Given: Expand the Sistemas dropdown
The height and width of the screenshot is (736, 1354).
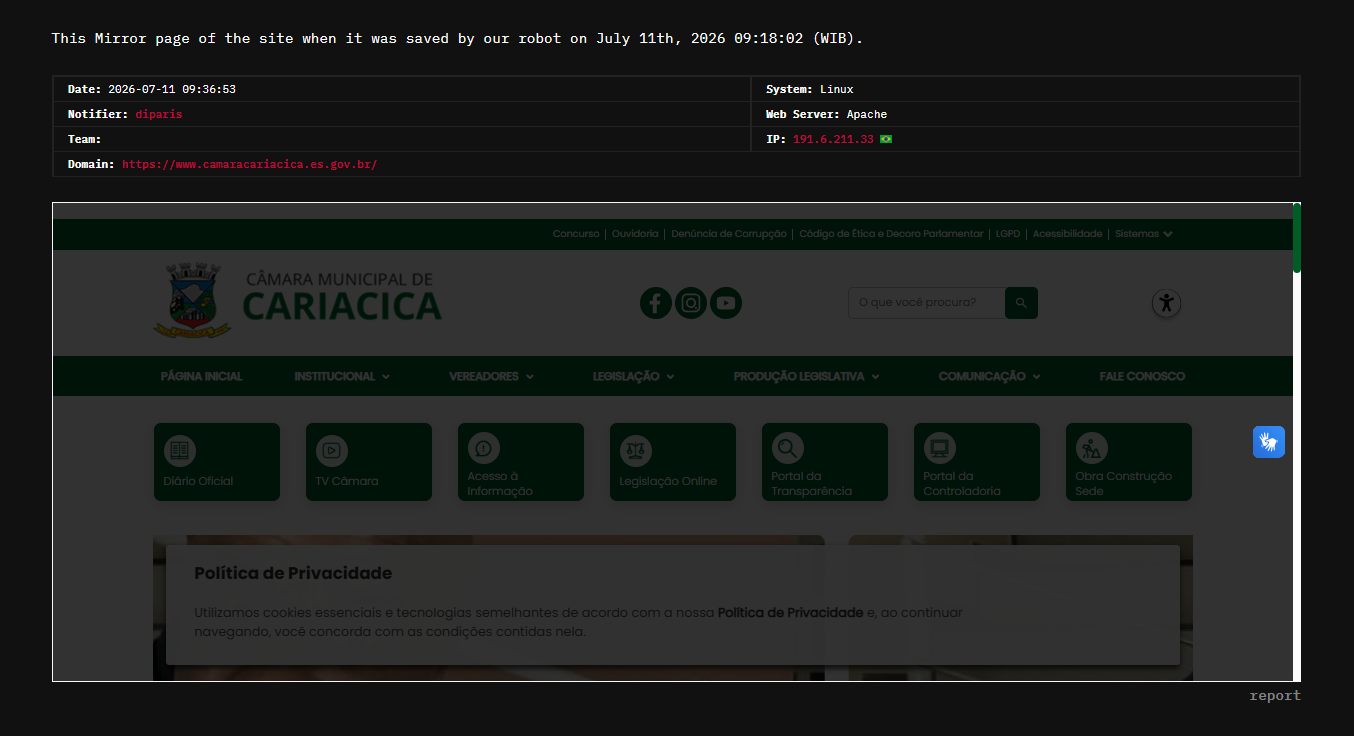Looking at the screenshot, I should (1144, 234).
